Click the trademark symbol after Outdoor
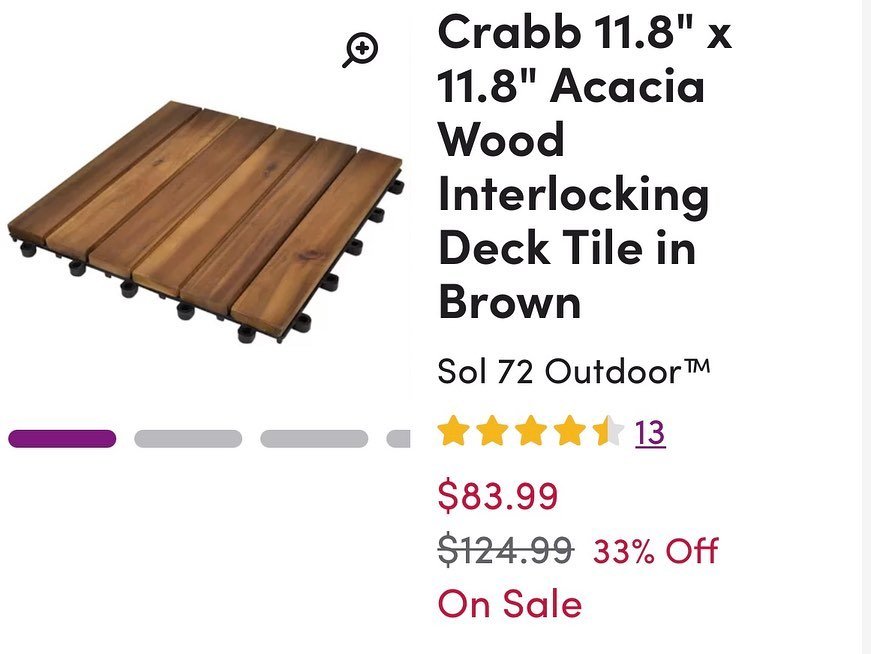Image resolution: width=871 pixels, height=654 pixels. [x=697, y=367]
